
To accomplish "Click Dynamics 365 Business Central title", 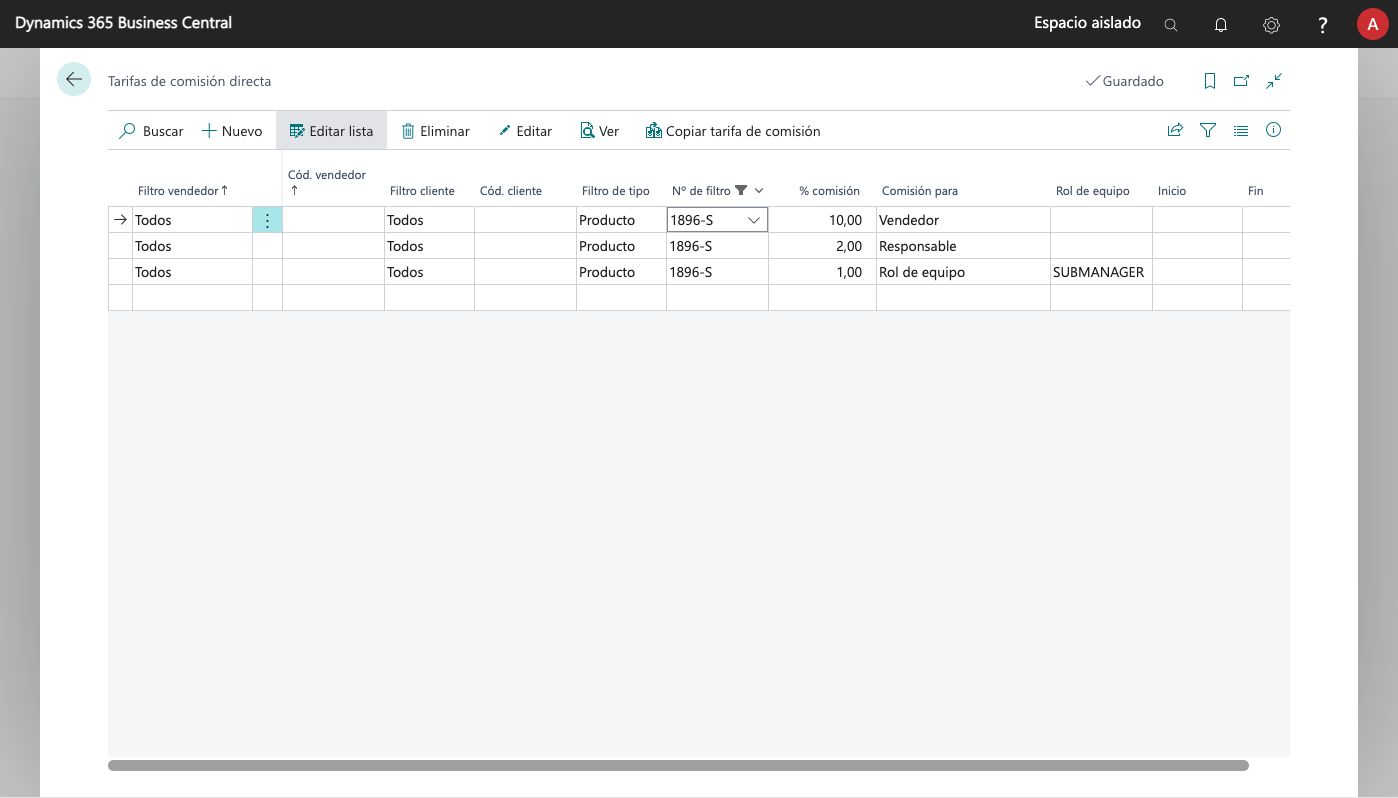I will coord(123,22).
